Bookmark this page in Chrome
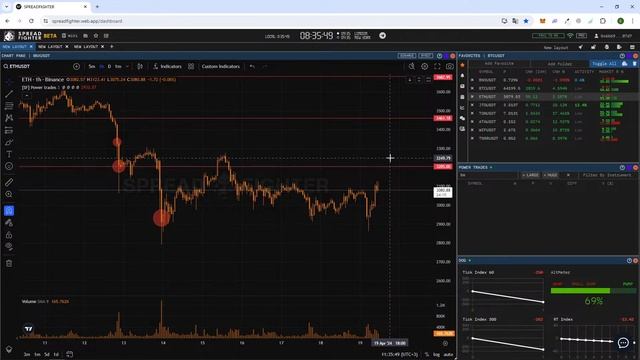Screen dimensions: 640x360 (x=526, y=21)
